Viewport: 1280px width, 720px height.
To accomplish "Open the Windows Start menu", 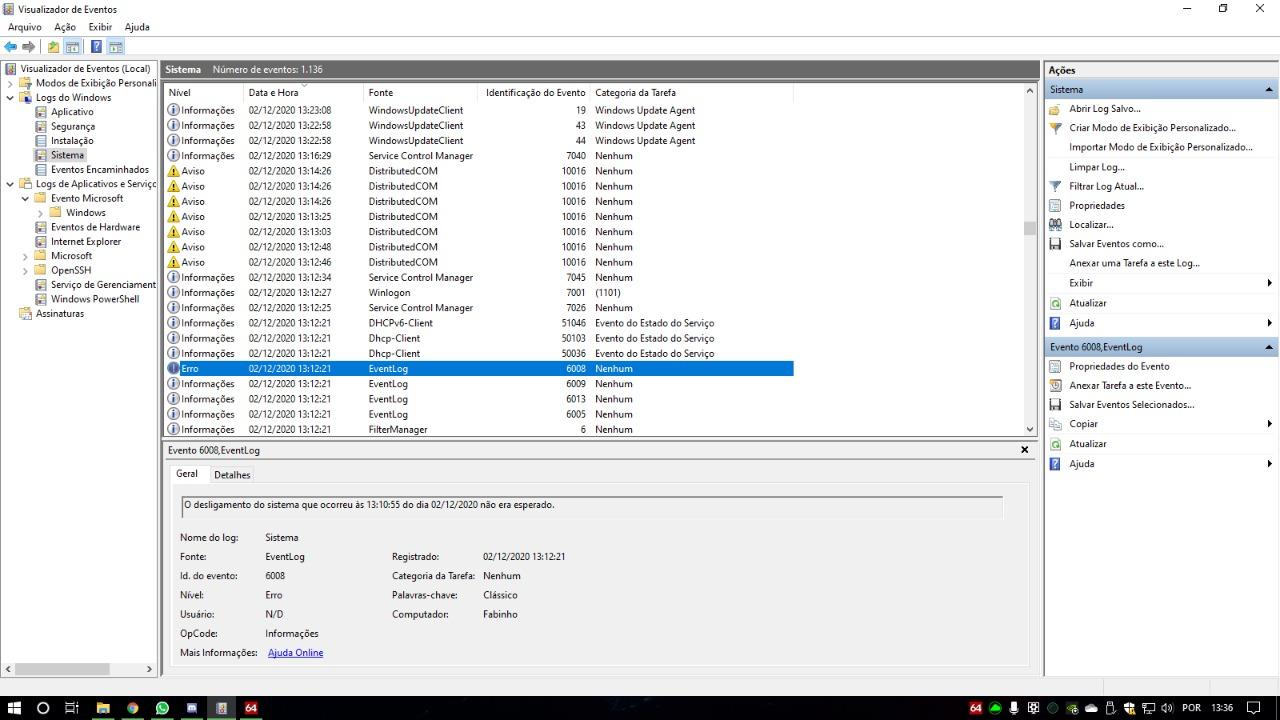I will (14, 708).
